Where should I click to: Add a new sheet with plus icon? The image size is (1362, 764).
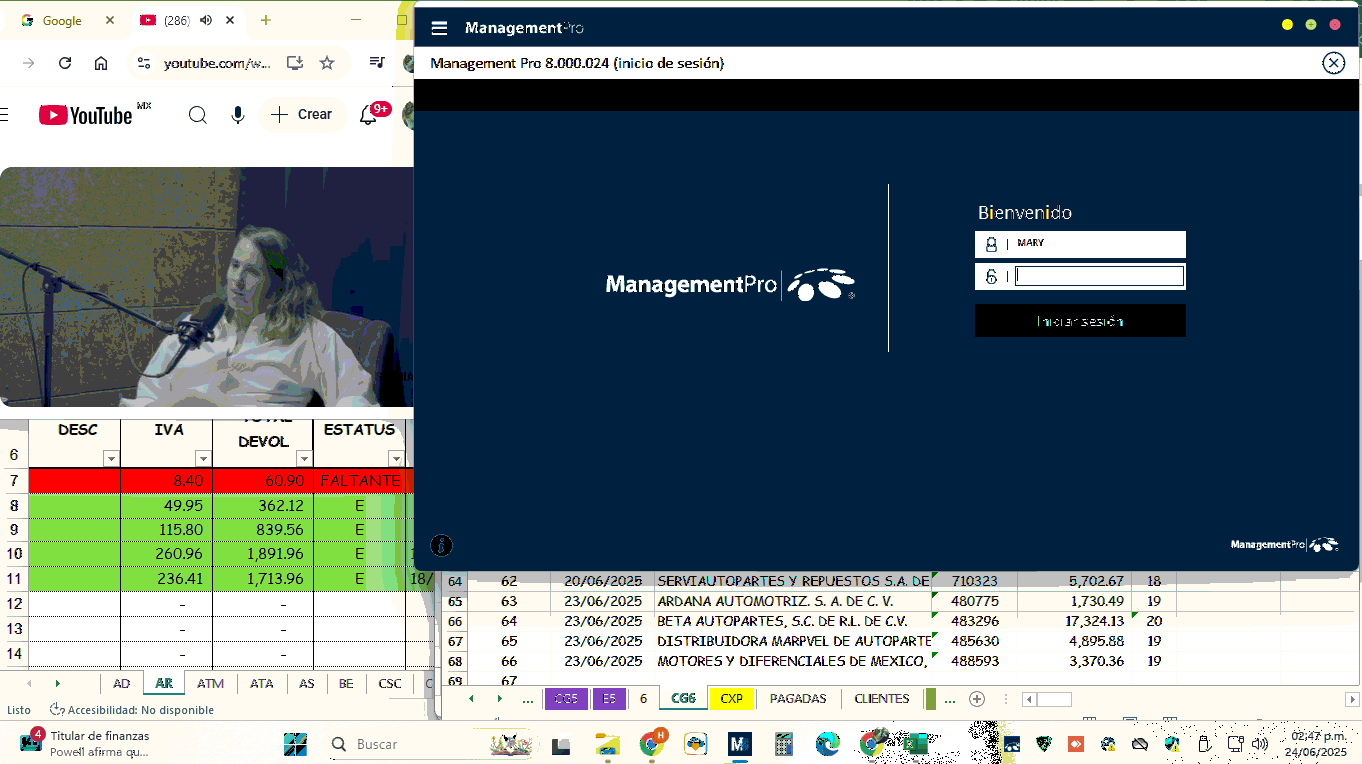(x=977, y=699)
